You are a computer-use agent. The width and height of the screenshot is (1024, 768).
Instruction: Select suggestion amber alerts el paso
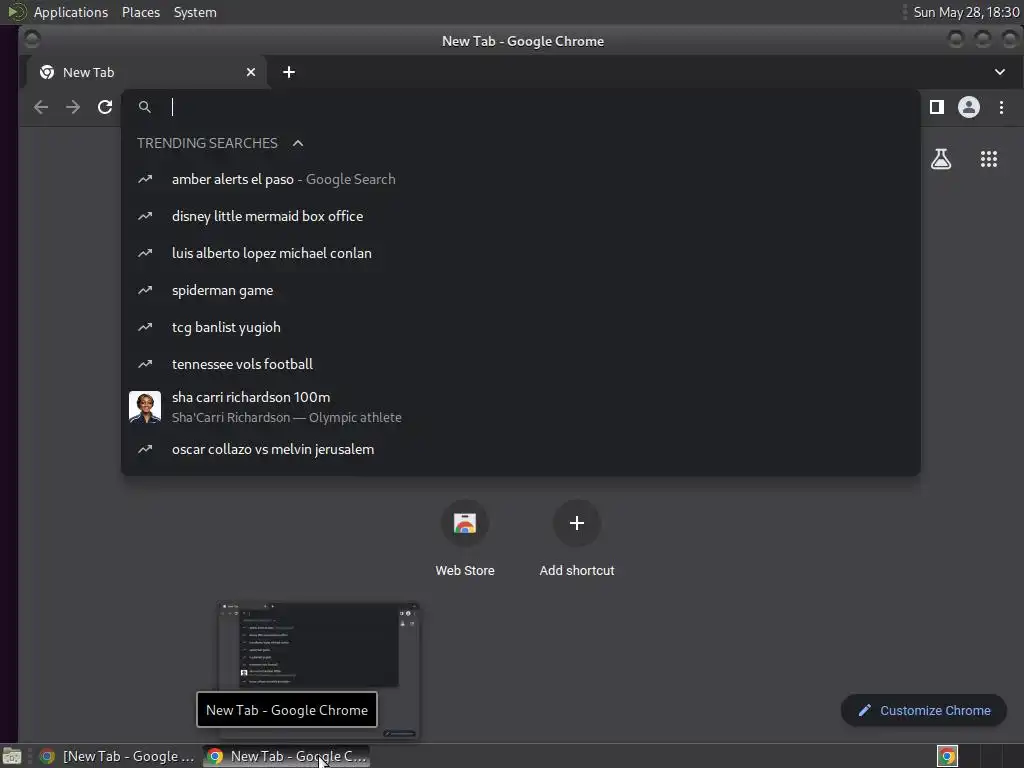pos(520,179)
